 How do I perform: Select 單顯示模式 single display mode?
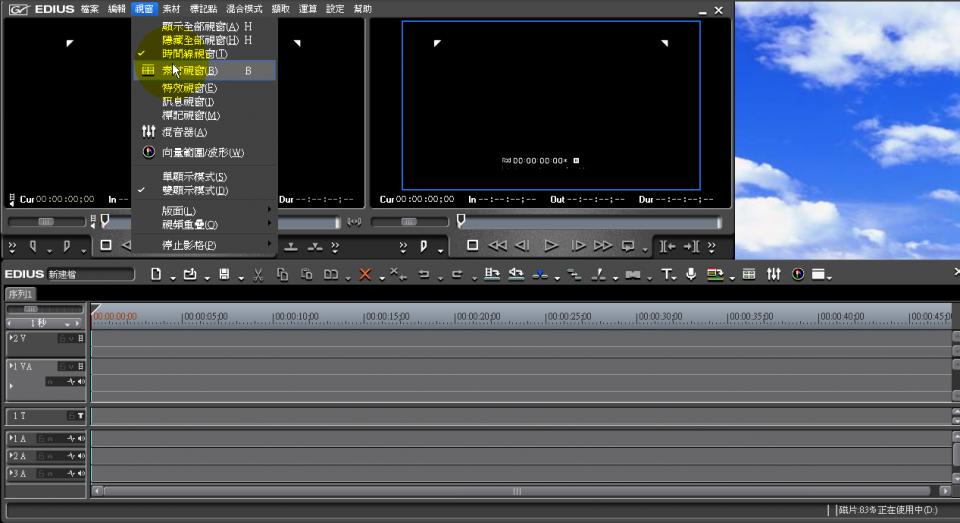pyautogui.click(x=194, y=177)
